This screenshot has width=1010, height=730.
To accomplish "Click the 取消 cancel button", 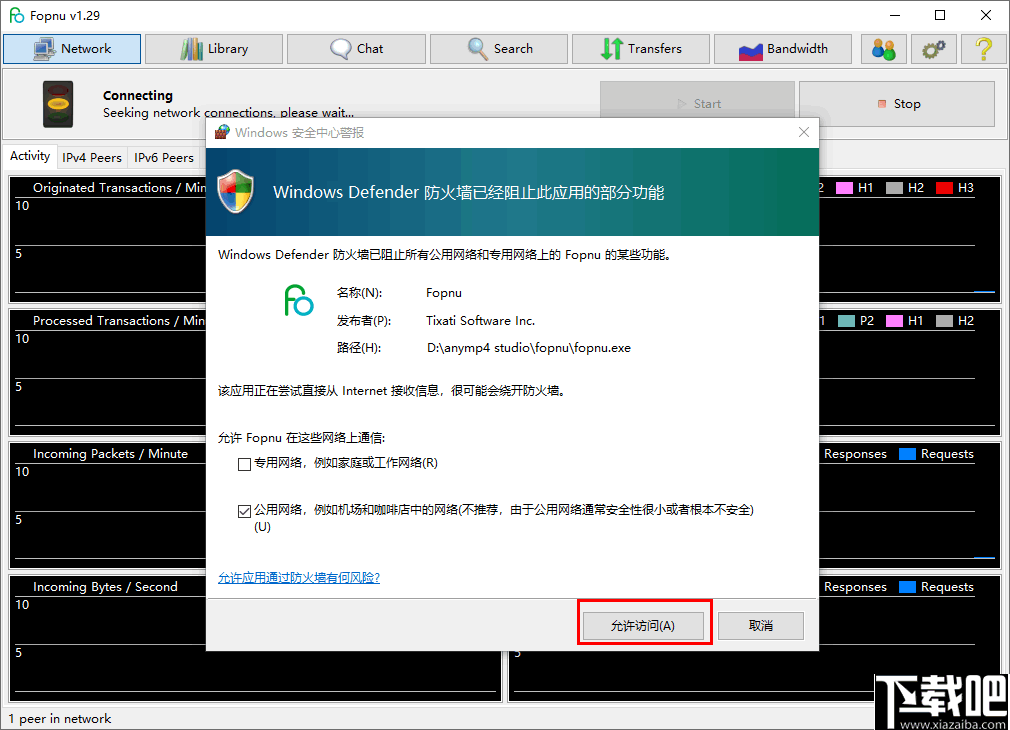I will [760, 625].
